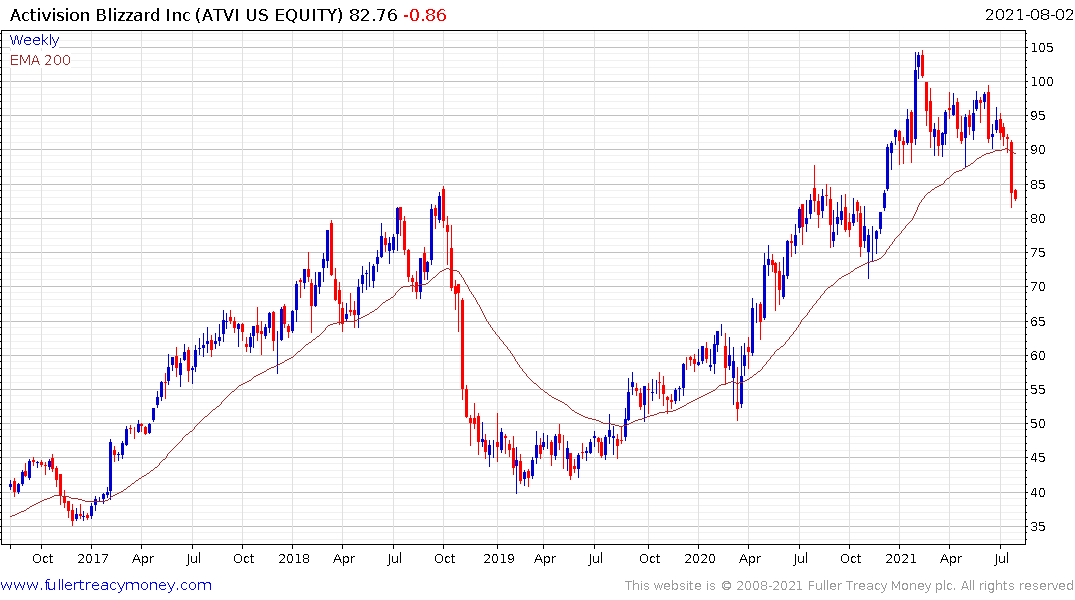The image size is (1075, 600).
Task: Select the 55 price axis label
Action: 1038,389
